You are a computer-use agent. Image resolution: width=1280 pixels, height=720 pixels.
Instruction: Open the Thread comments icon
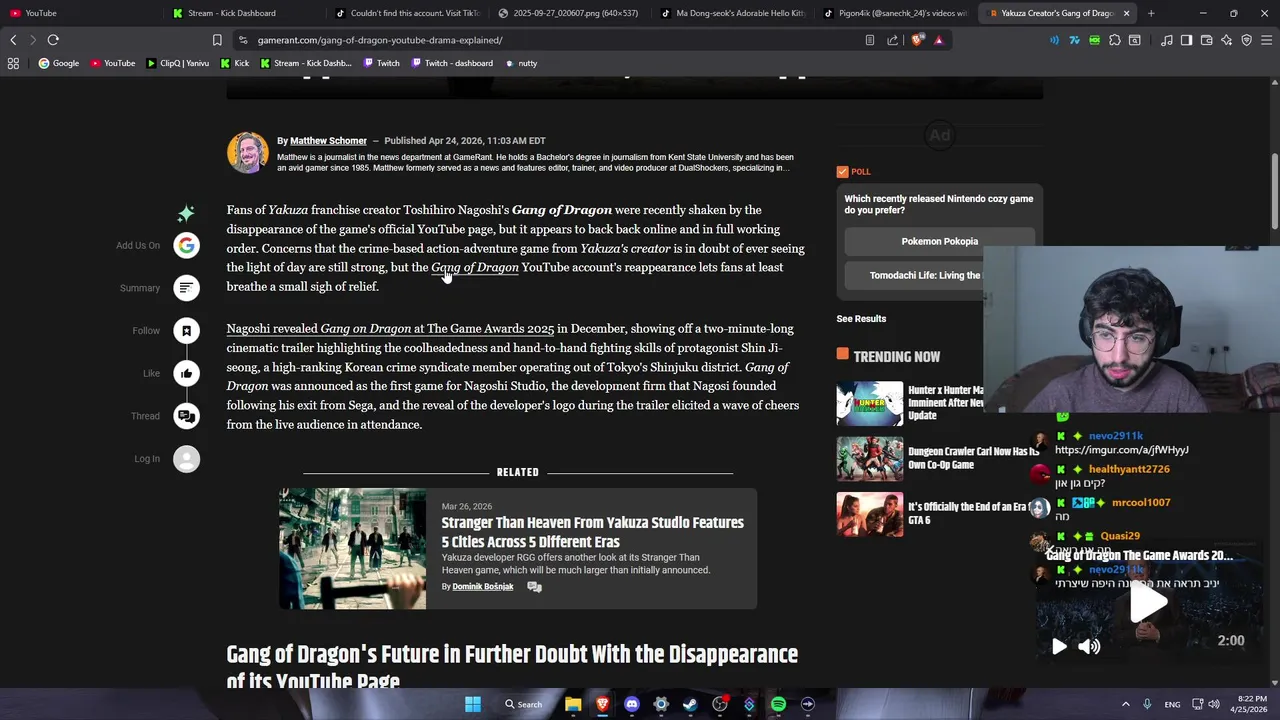coord(186,416)
